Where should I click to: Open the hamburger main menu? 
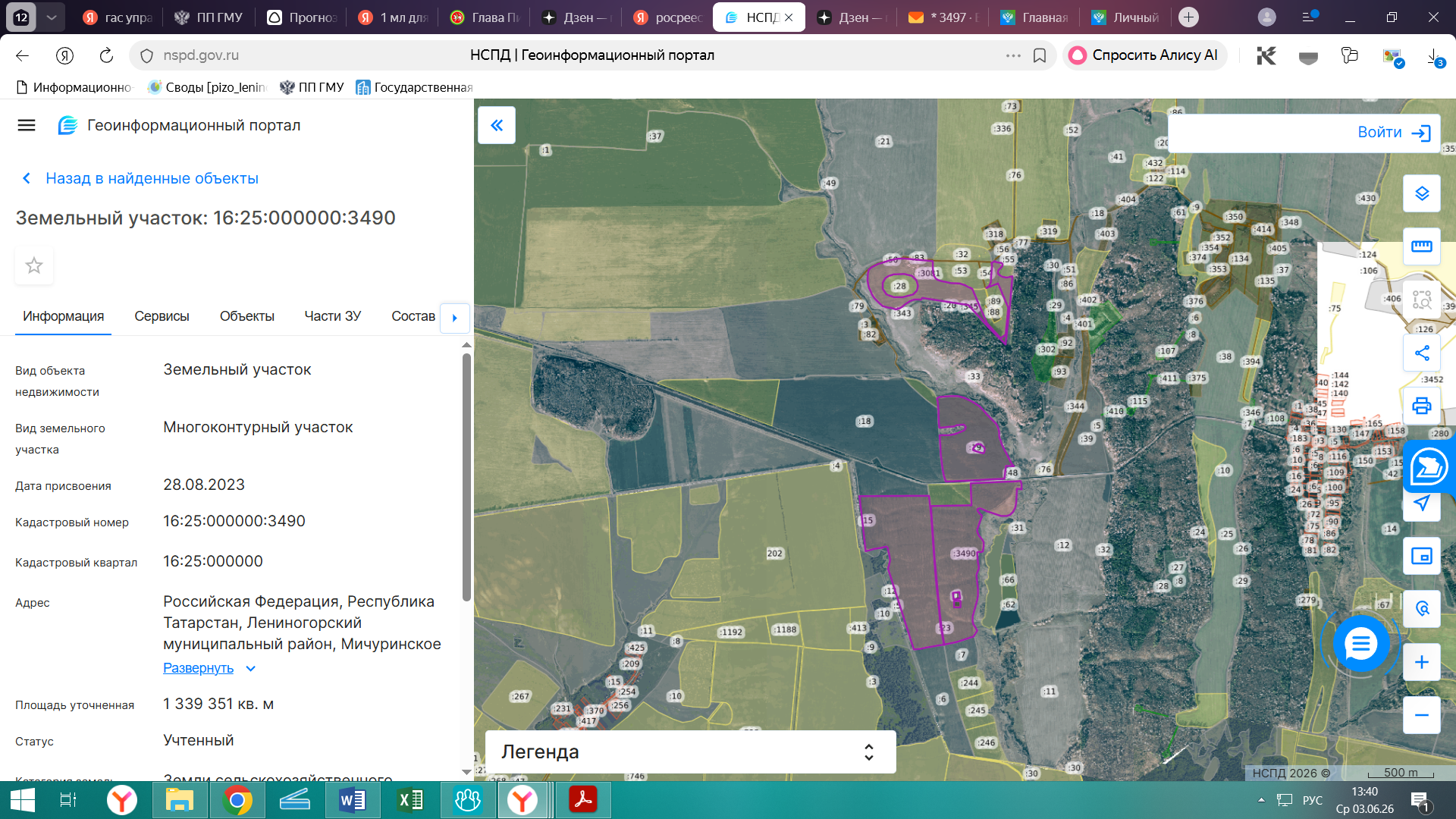point(27,125)
